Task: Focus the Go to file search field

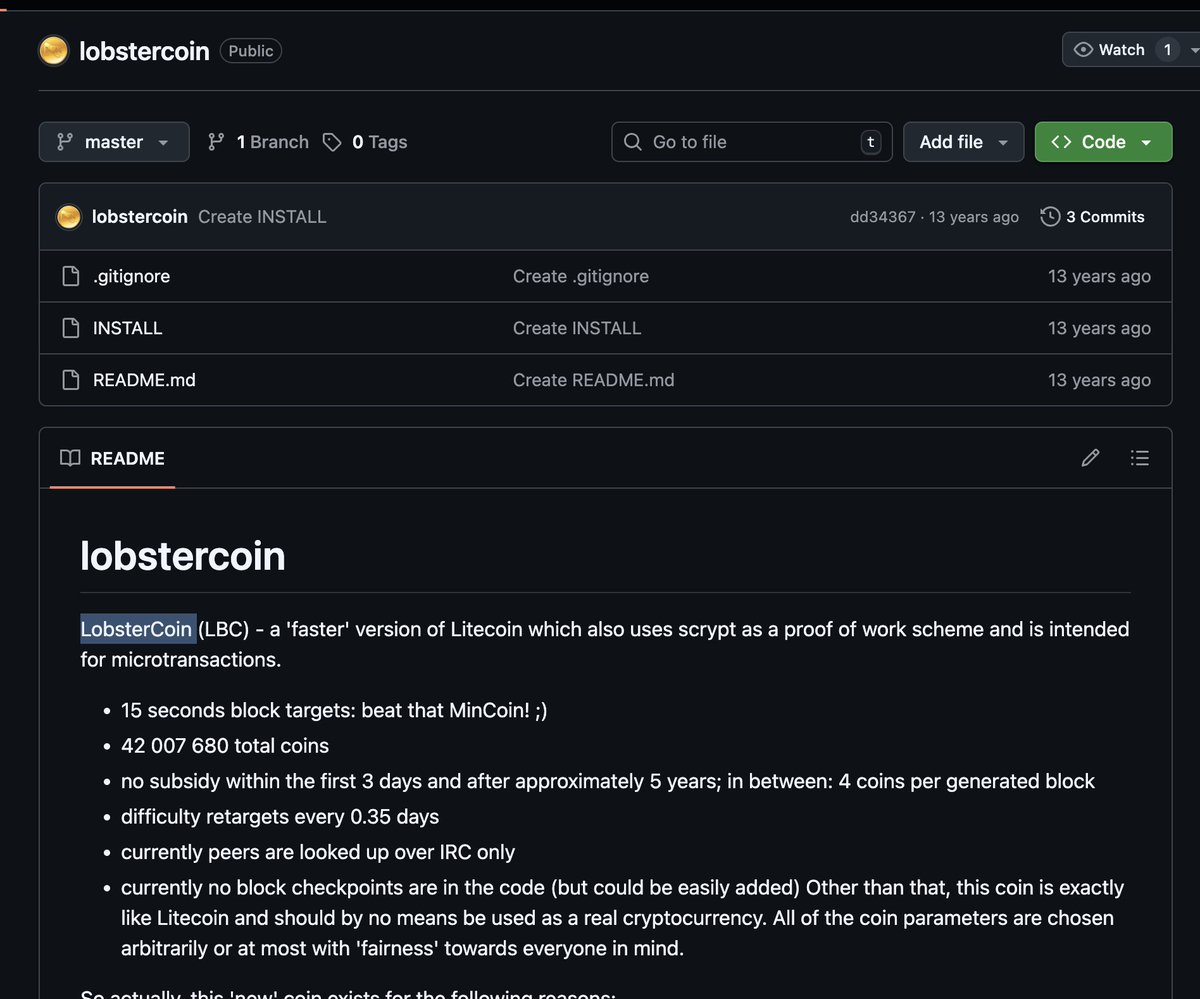Action: click(752, 142)
